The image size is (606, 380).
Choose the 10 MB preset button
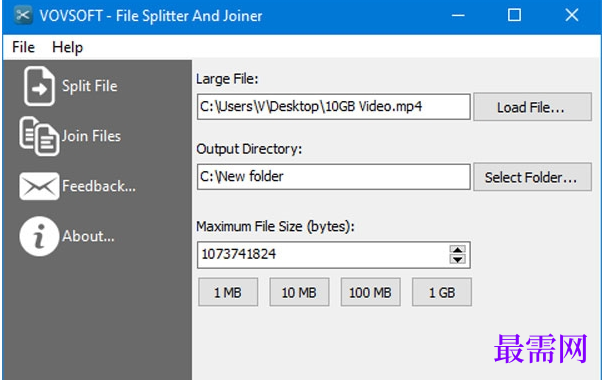coord(299,292)
